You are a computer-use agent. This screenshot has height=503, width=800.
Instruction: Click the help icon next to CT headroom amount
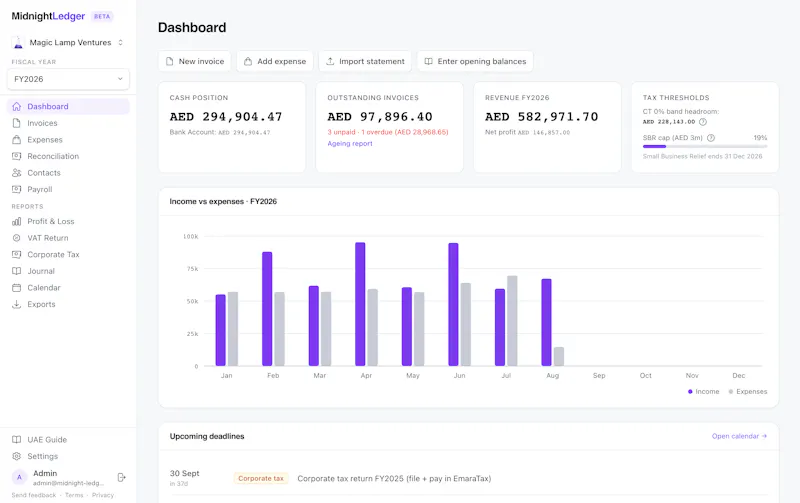703,122
